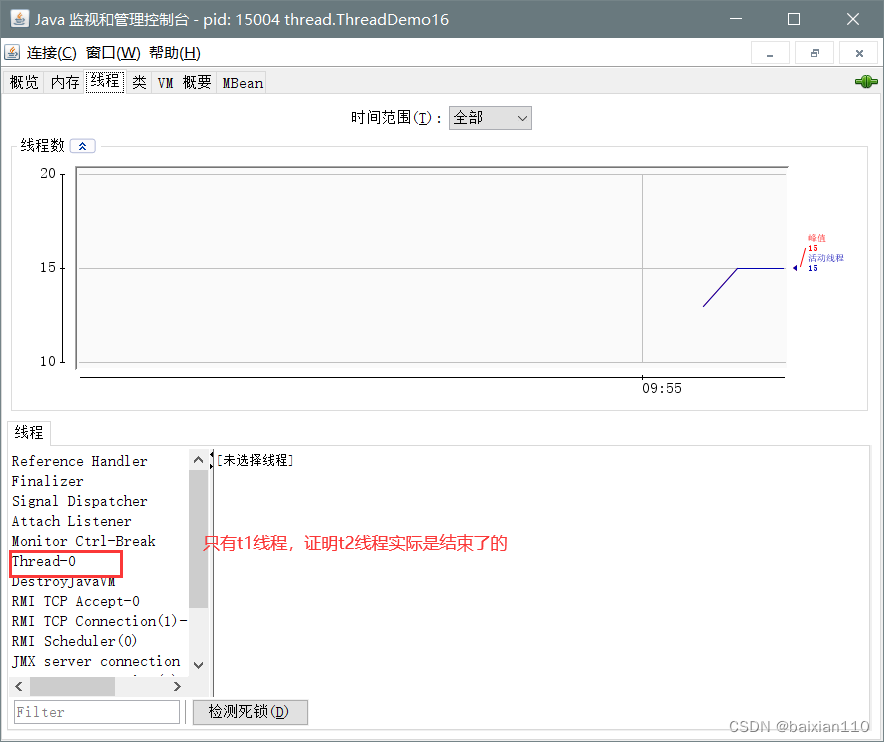884x742 pixels.
Task: Switch to the 概览 tab
Action: pos(24,82)
